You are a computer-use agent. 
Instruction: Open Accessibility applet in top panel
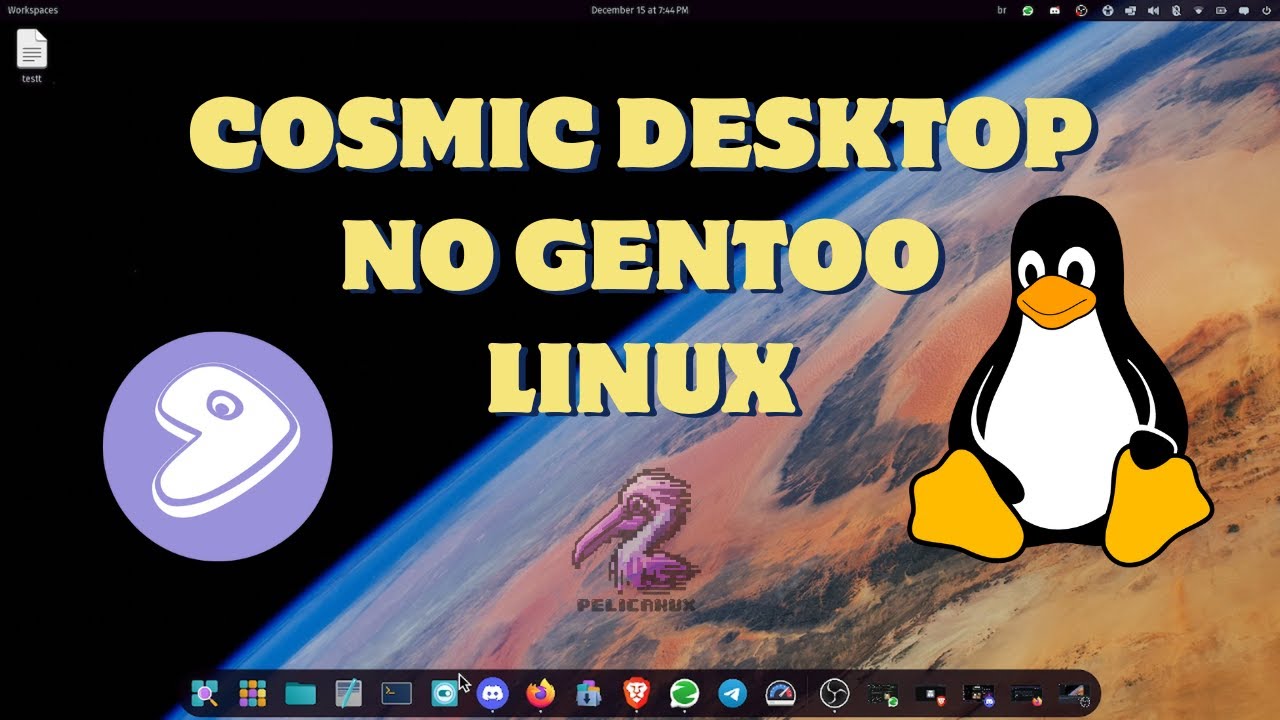(x=1107, y=10)
